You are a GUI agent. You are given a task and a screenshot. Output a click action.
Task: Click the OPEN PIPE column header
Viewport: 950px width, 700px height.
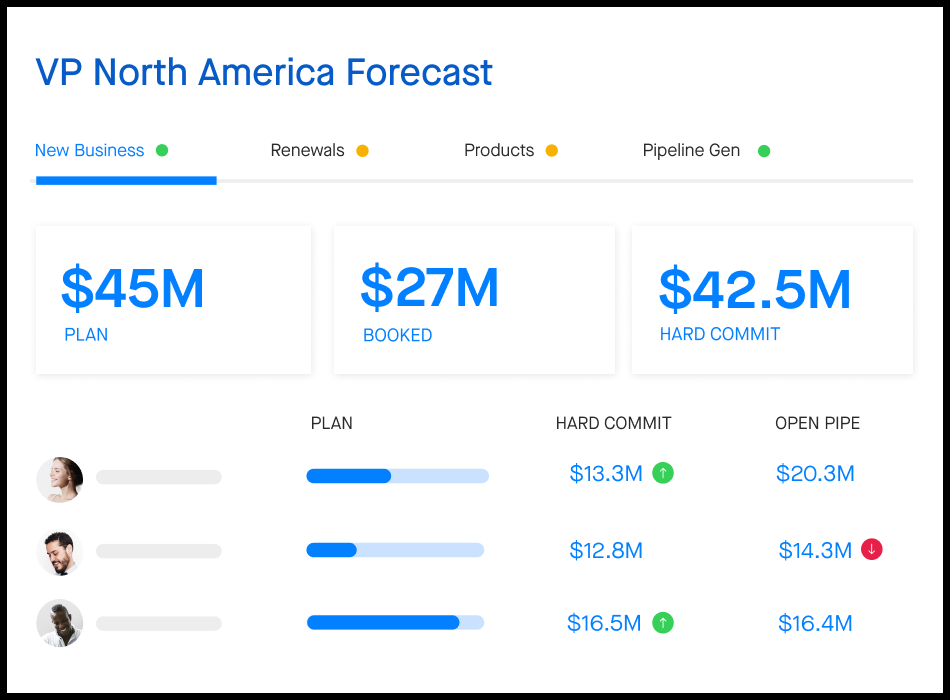click(x=817, y=423)
